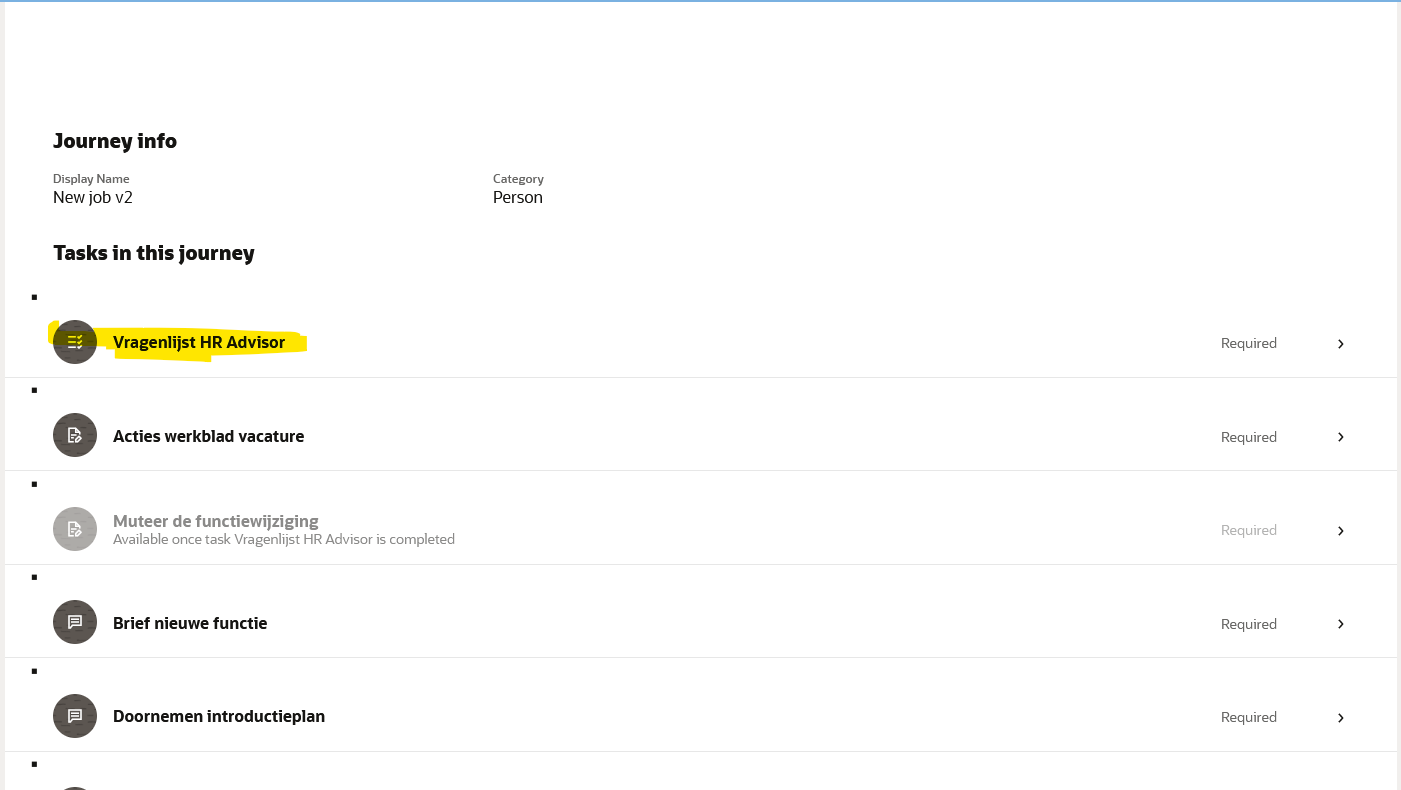Expand the Doornemen introductieplan row chevron
Image resolution: width=1401 pixels, height=790 pixels.
tap(1341, 718)
